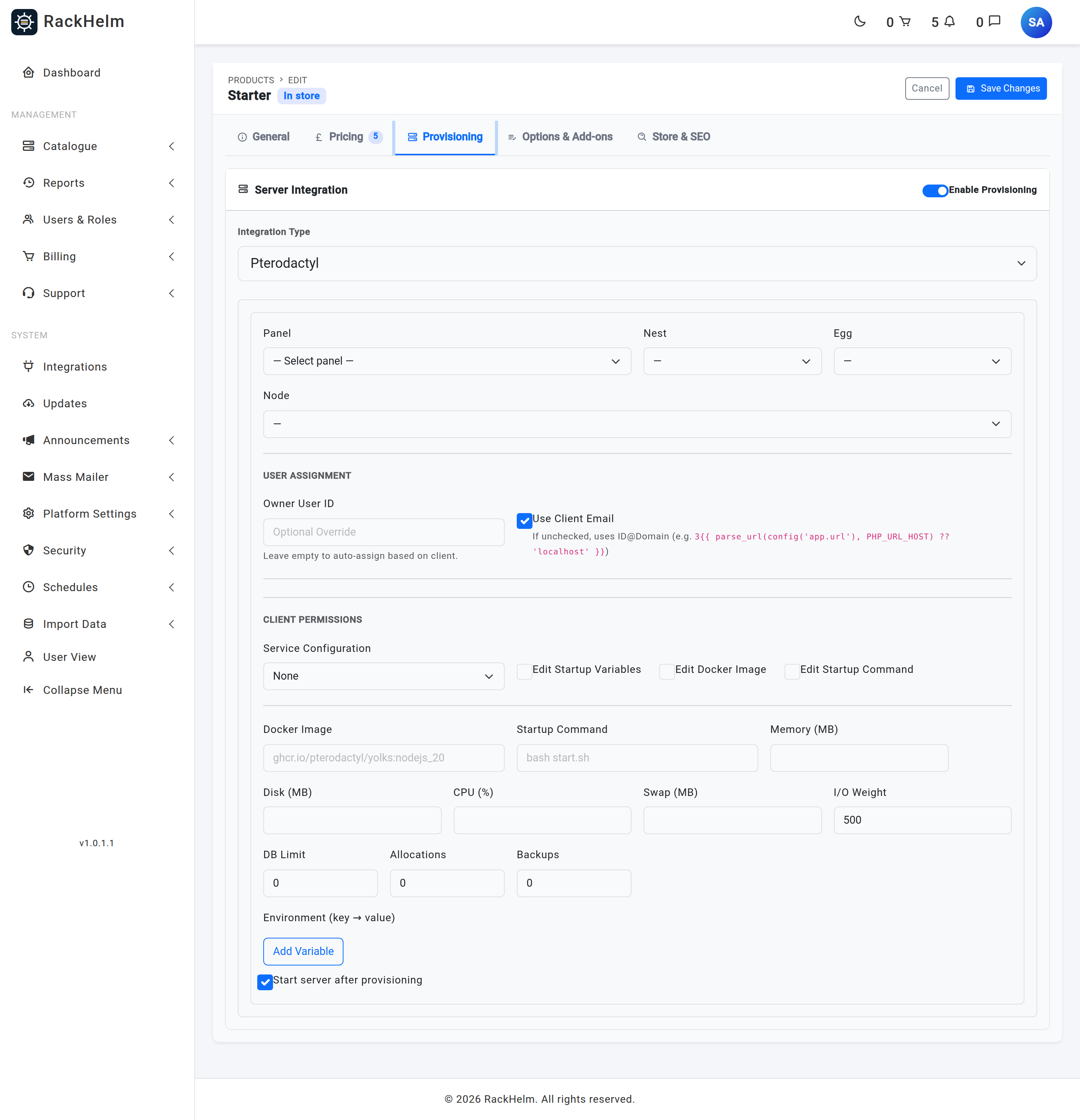
Task: Open notifications bell icon
Action: (x=949, y=22)
